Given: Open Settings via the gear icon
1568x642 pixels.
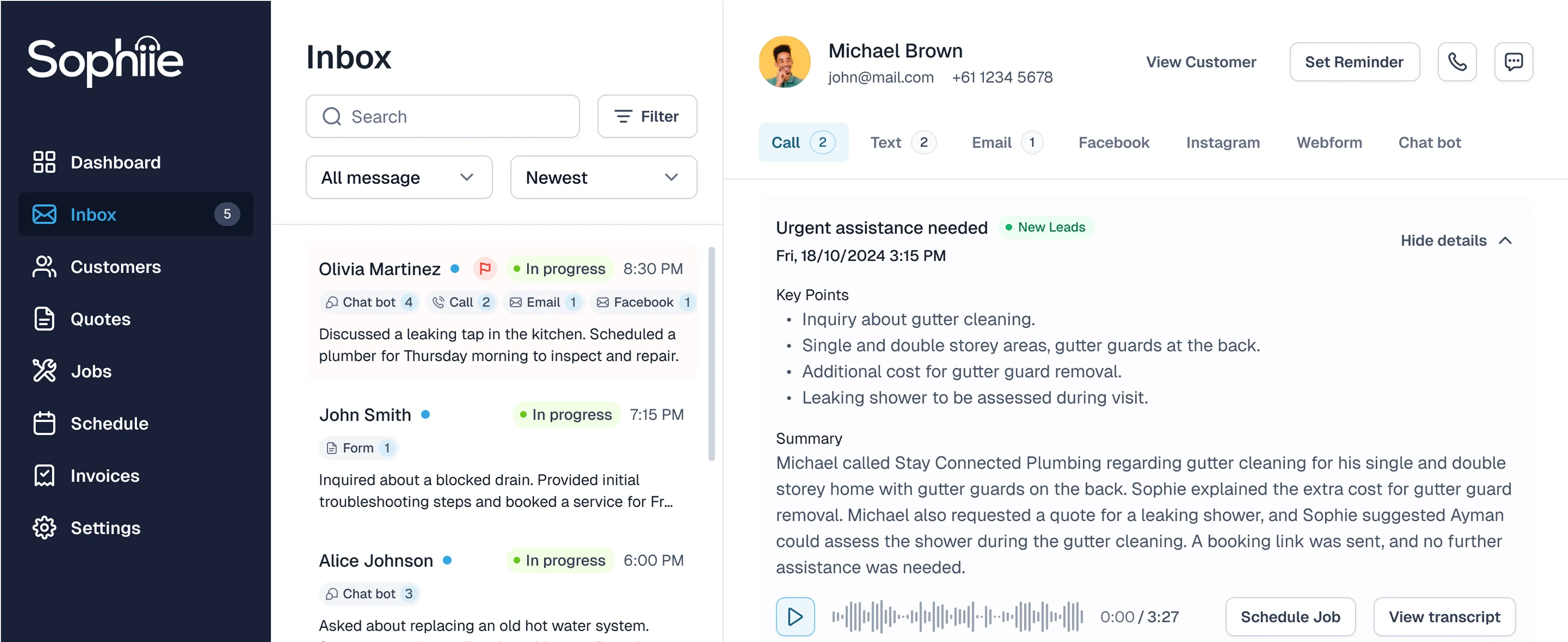Looking at the screenshot, I should click(x=44, y=528).
